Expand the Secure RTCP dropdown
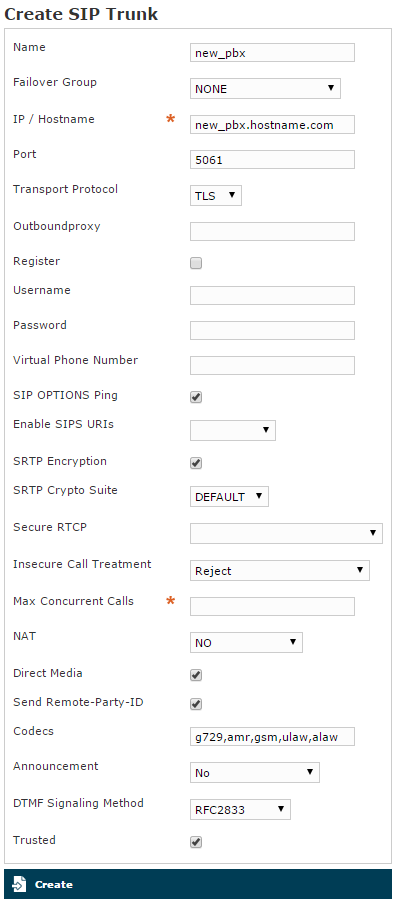The width and height of the screenshot is (396, 904). coord(286,533)
